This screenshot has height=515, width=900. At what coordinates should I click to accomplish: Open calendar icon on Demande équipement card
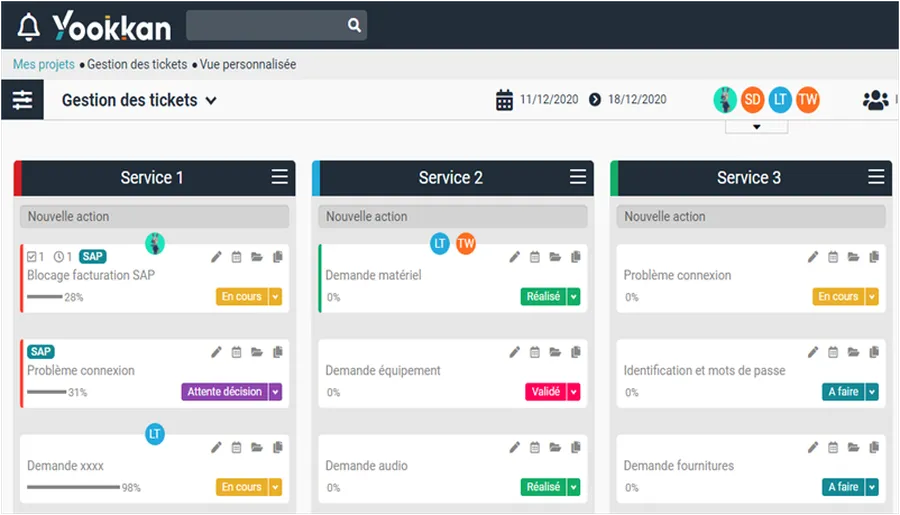534,352
